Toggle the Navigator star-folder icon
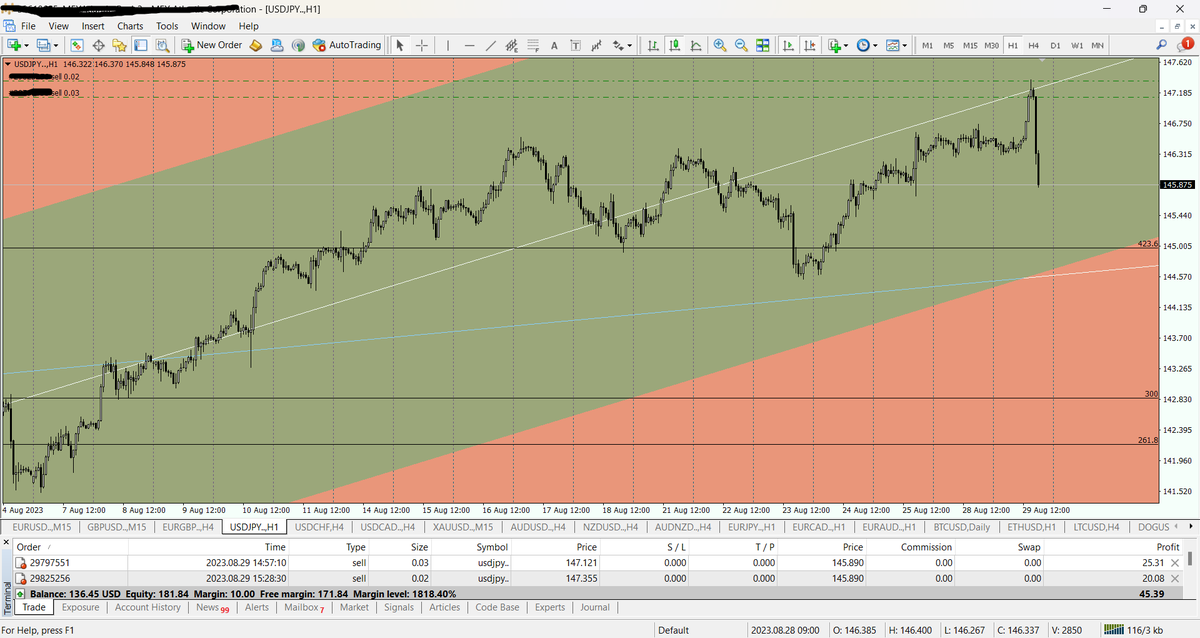Image resolution: width=1200 pixels, height=638 pixels. pos(119,45)
